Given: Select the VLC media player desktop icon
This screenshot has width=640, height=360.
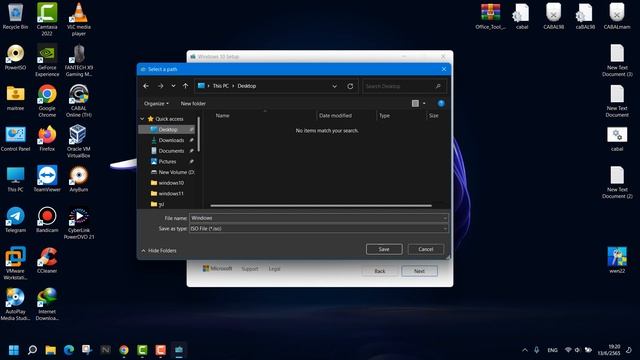Looking at the screenshot, I should (79, 19).
